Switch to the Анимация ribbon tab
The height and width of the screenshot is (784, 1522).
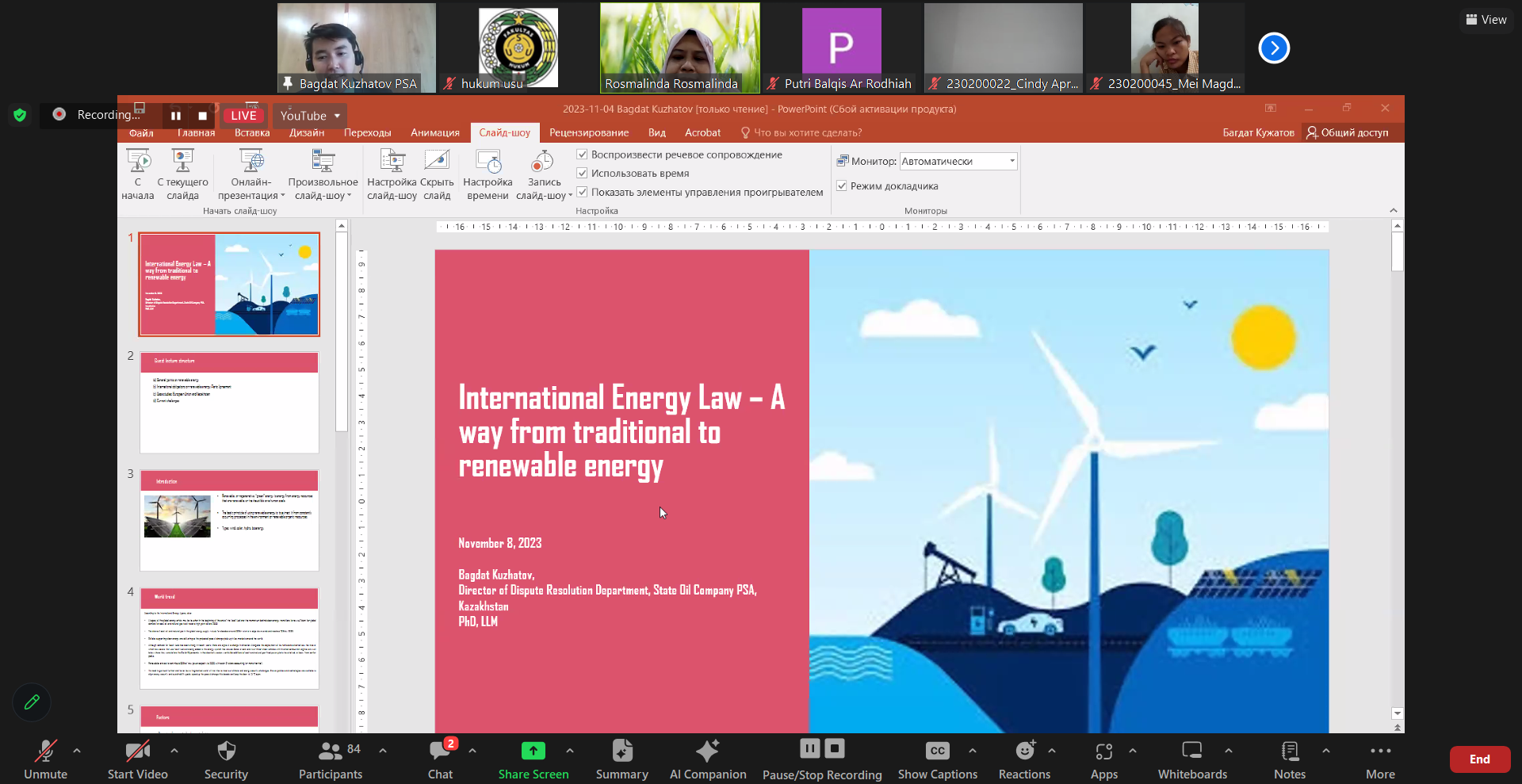435,132
